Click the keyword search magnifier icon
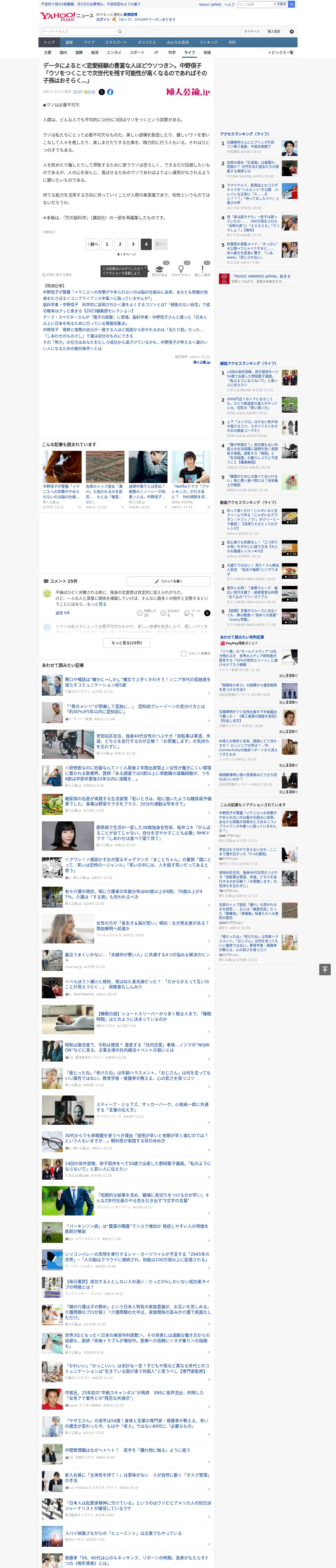The width and height of the screenshot is (336, 1568). point(120,32)
